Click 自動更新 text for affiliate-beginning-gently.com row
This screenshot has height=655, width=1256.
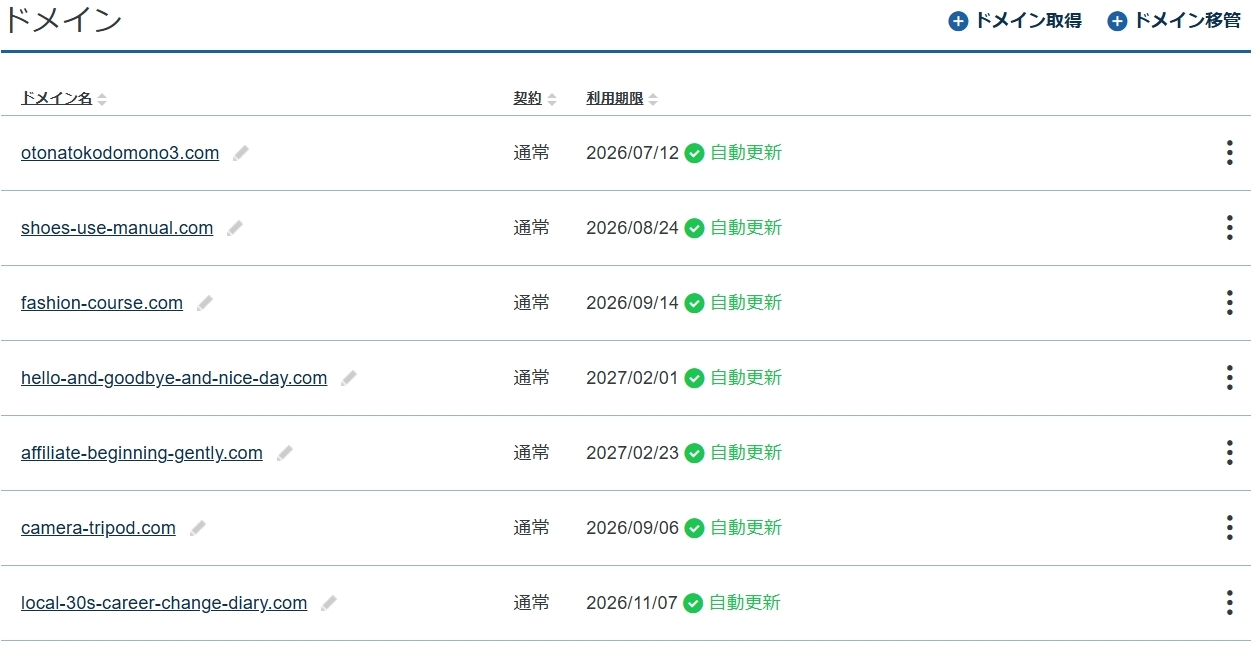[x=746, y=453]
